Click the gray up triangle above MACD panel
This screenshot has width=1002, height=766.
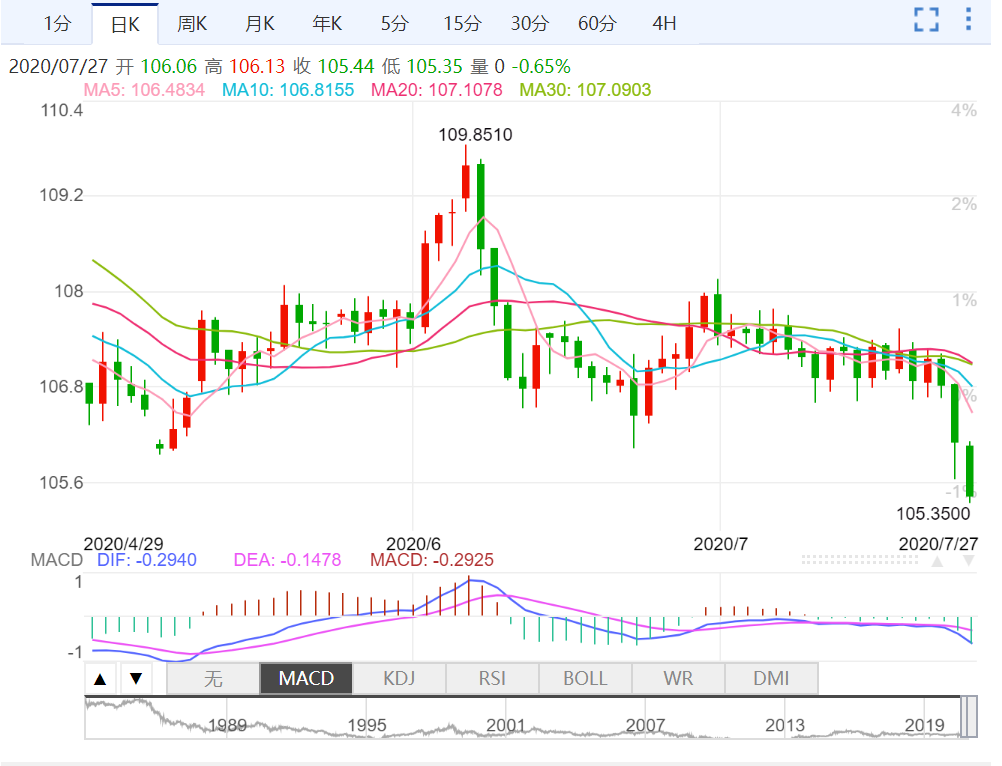tap(937, 561)
